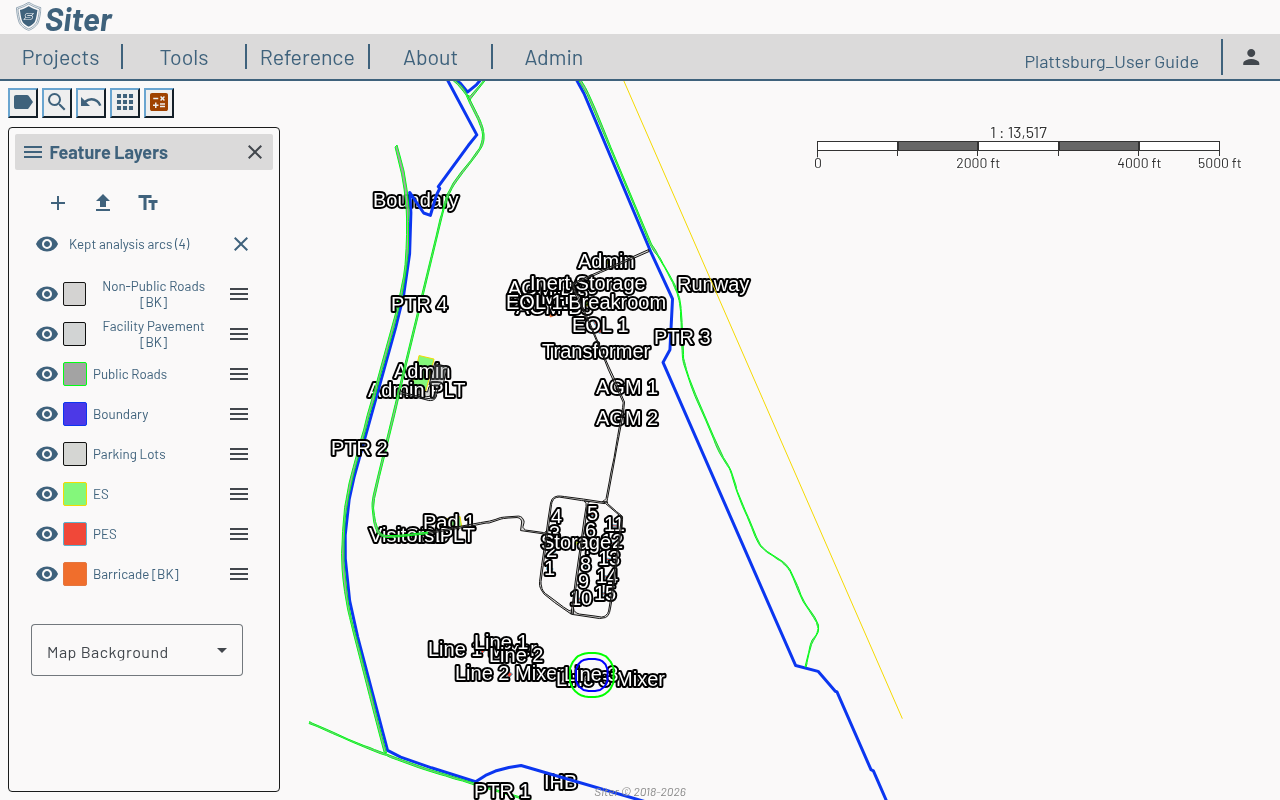This screenshot has height=800, width=1280.
Task: Toggle visibility of Kept analysis arcs
Action: 47,244
